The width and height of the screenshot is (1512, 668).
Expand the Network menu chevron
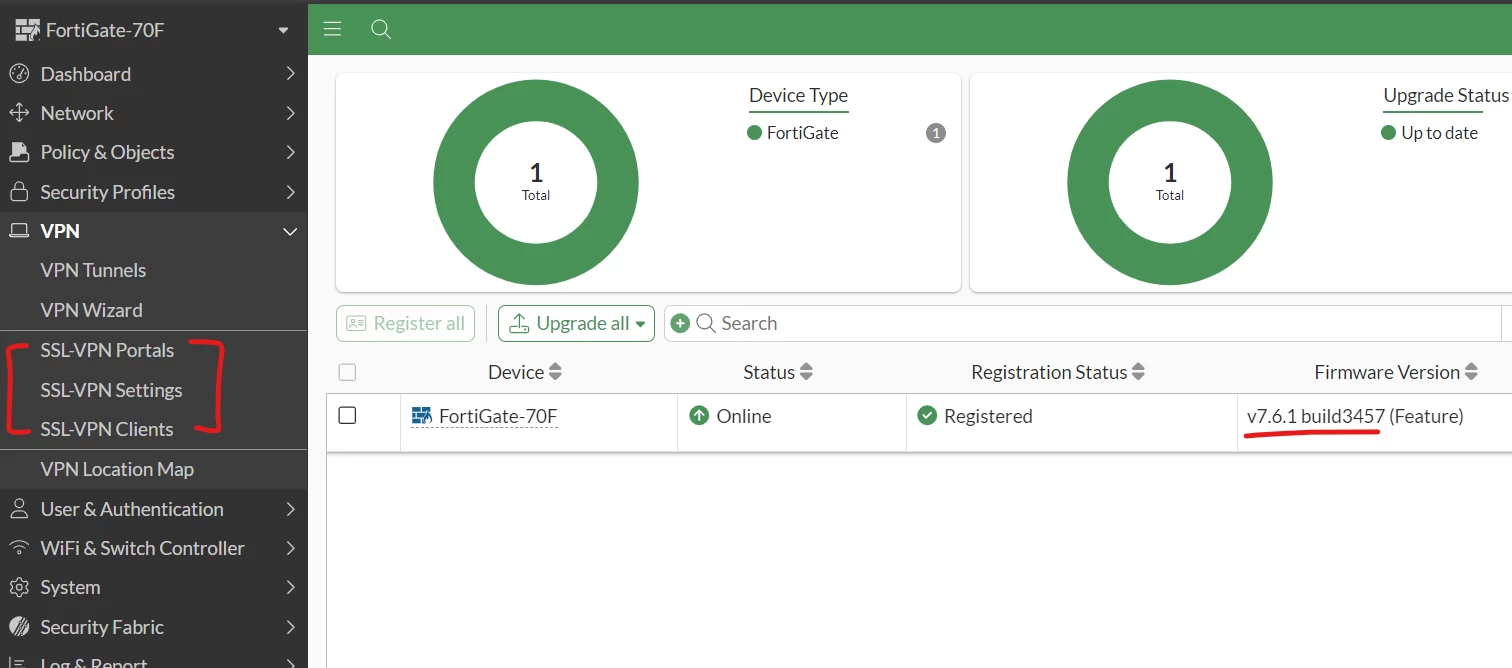pyautogui.click(x=290, y=113)
